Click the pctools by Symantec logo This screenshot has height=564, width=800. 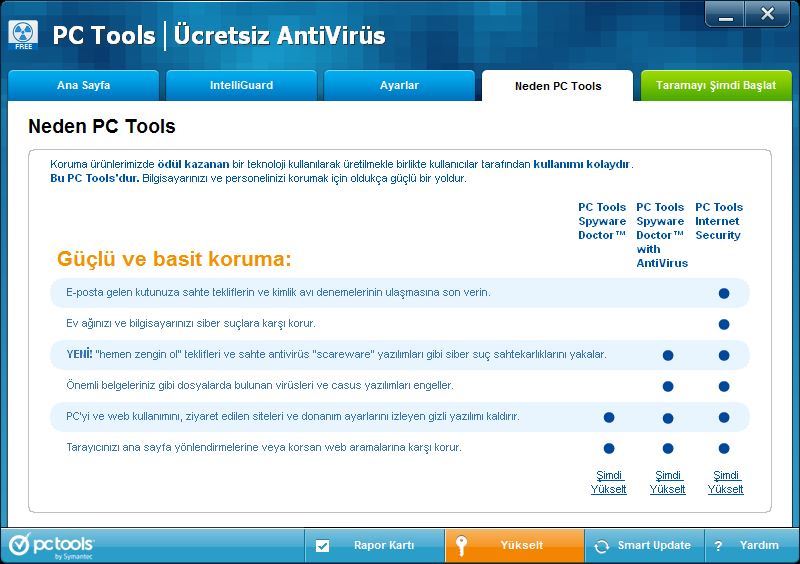click(52, 546)
